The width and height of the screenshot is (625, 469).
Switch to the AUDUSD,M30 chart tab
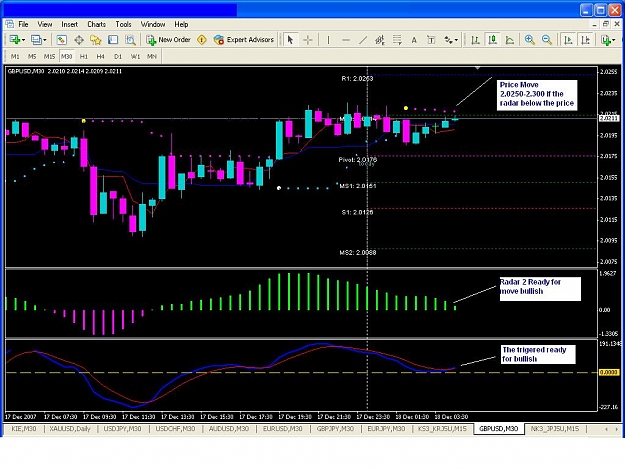(x=229, y=429)
